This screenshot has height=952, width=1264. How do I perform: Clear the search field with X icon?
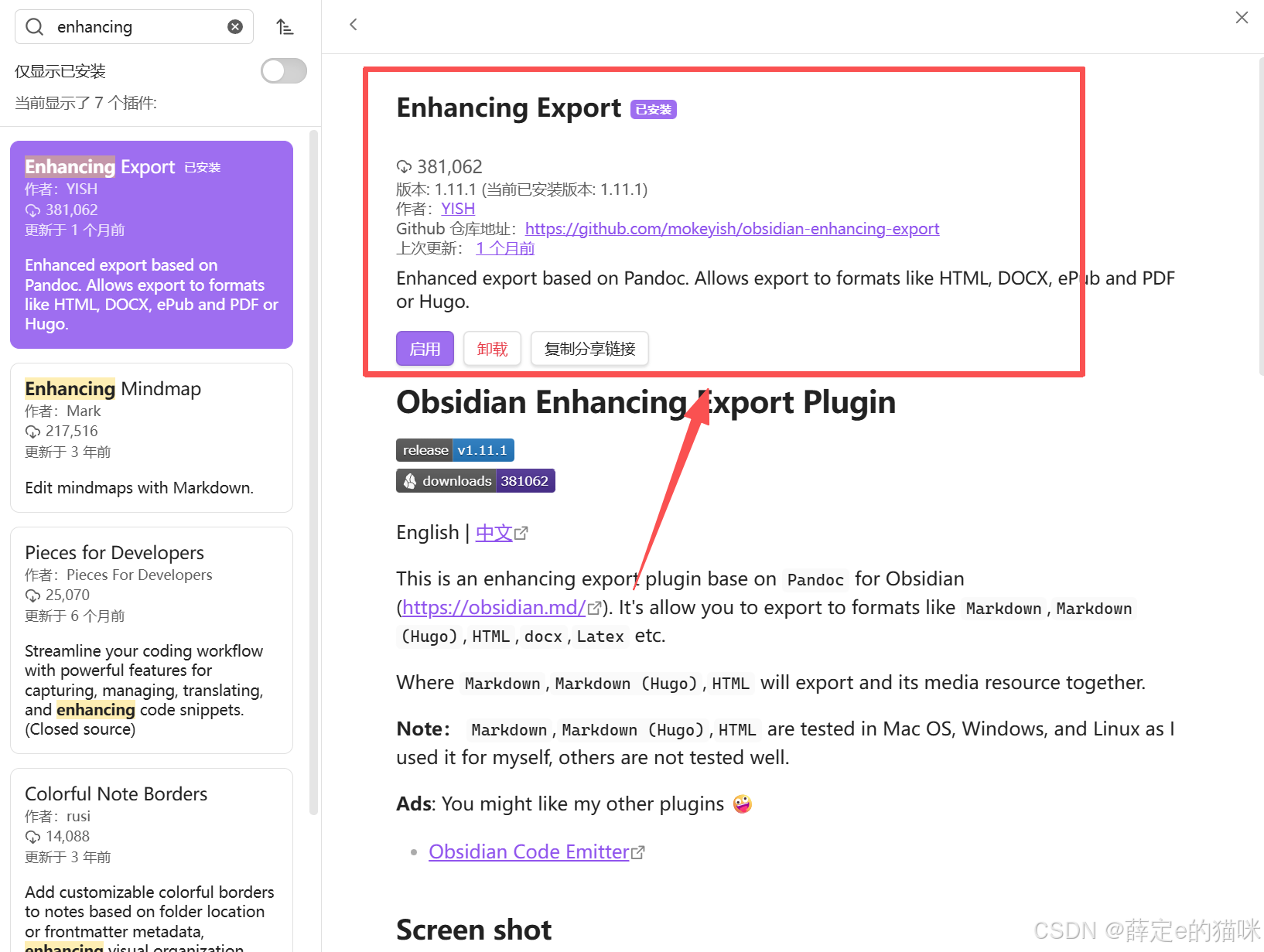235,27
